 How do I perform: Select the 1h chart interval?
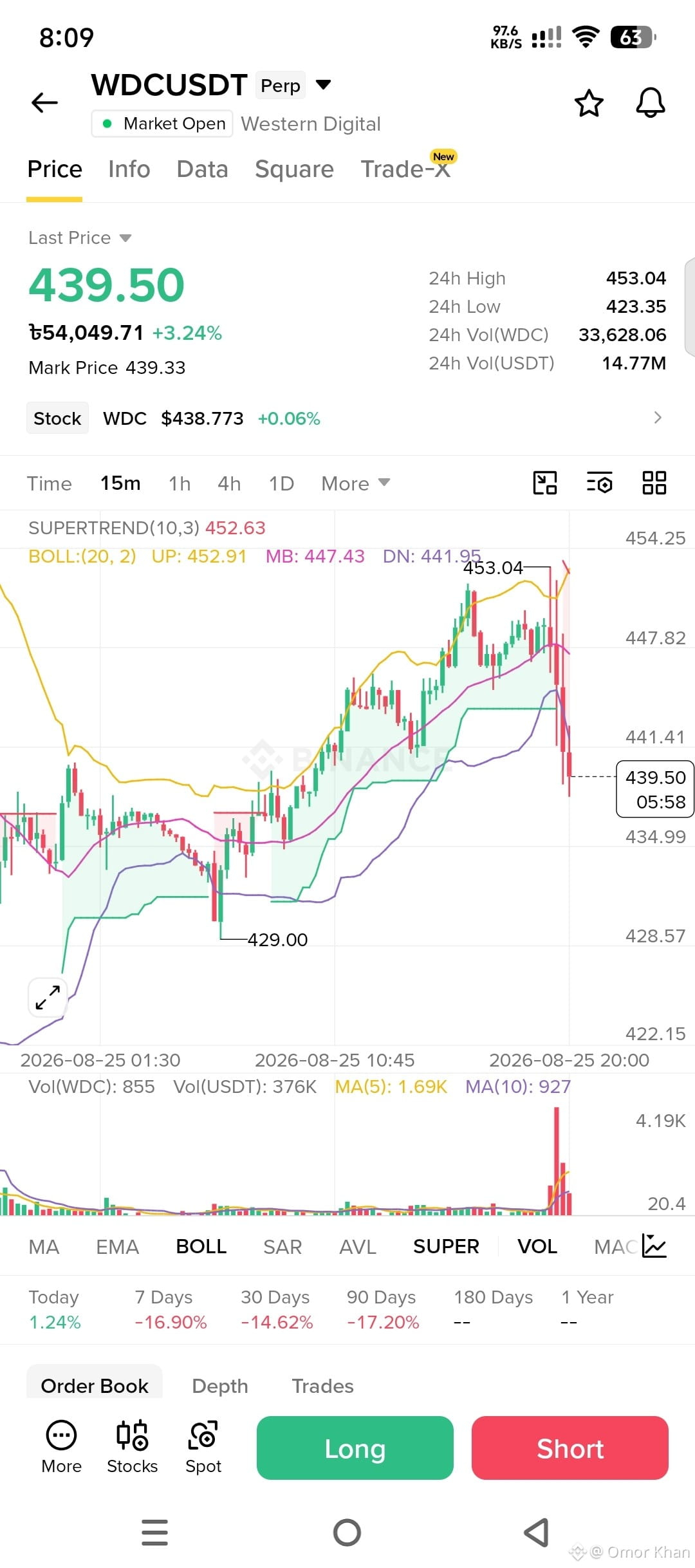(180, 483)
